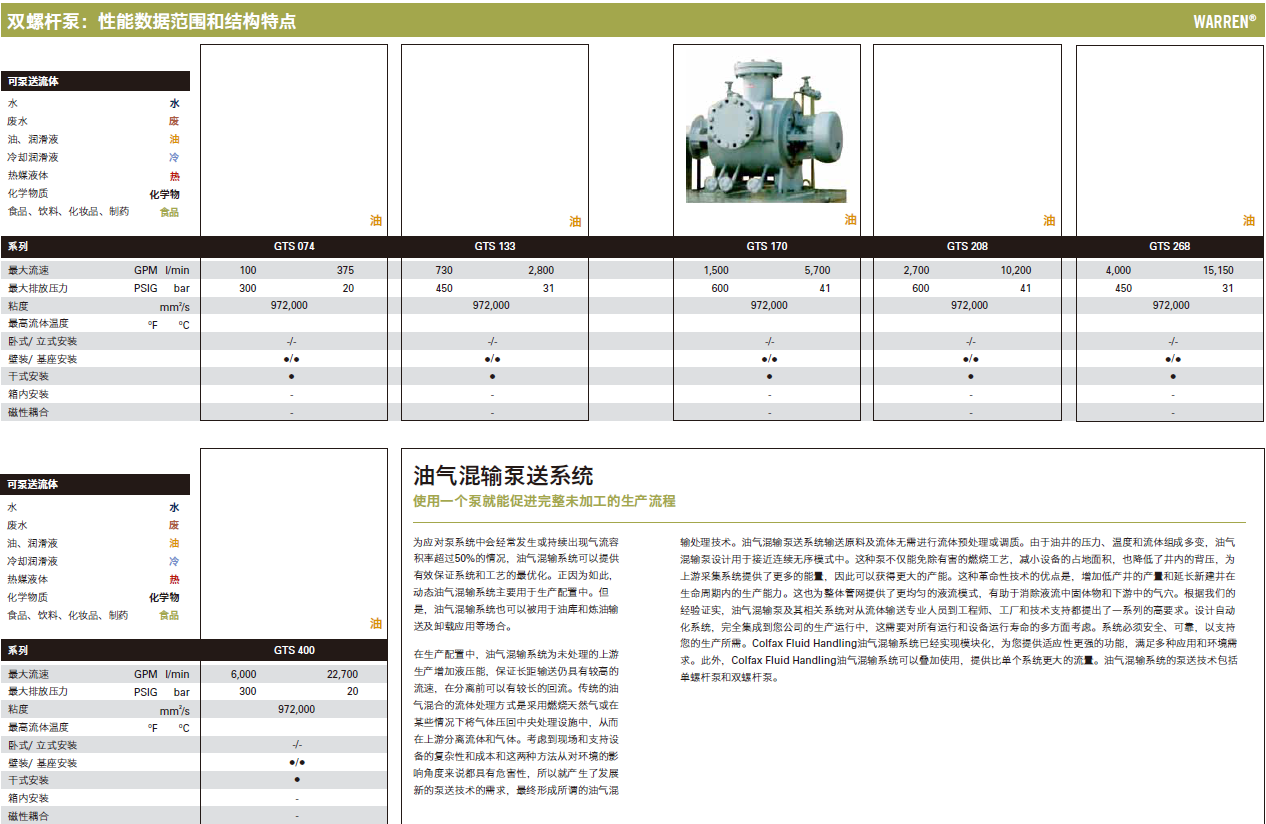Click the 可泵送流体 header beside the GTS 074 card
Screen dimensions: 1266x824
pyautogui.click(x=34, y=82)
